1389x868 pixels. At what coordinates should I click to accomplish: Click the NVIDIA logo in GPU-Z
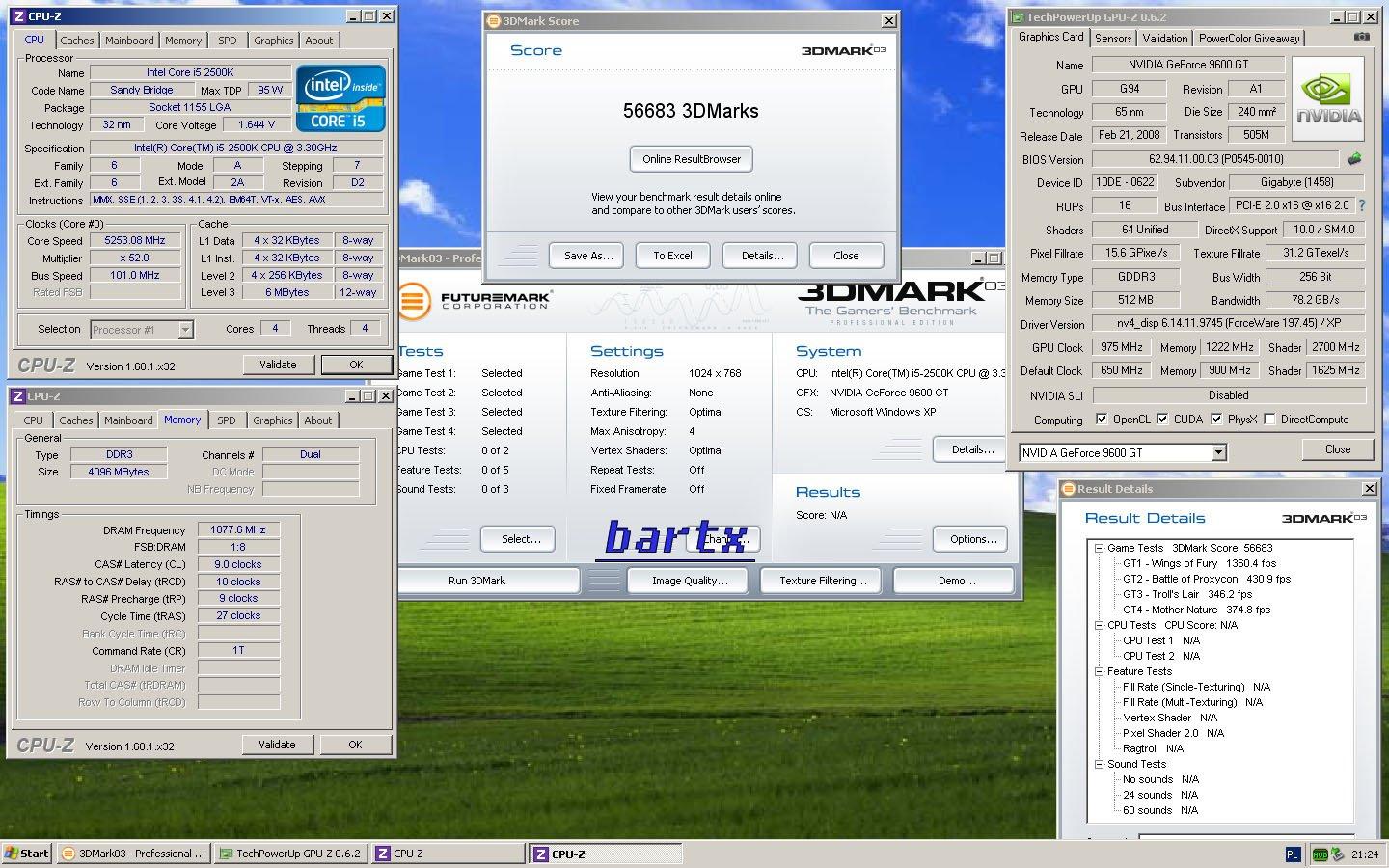tap(1329, 99)
